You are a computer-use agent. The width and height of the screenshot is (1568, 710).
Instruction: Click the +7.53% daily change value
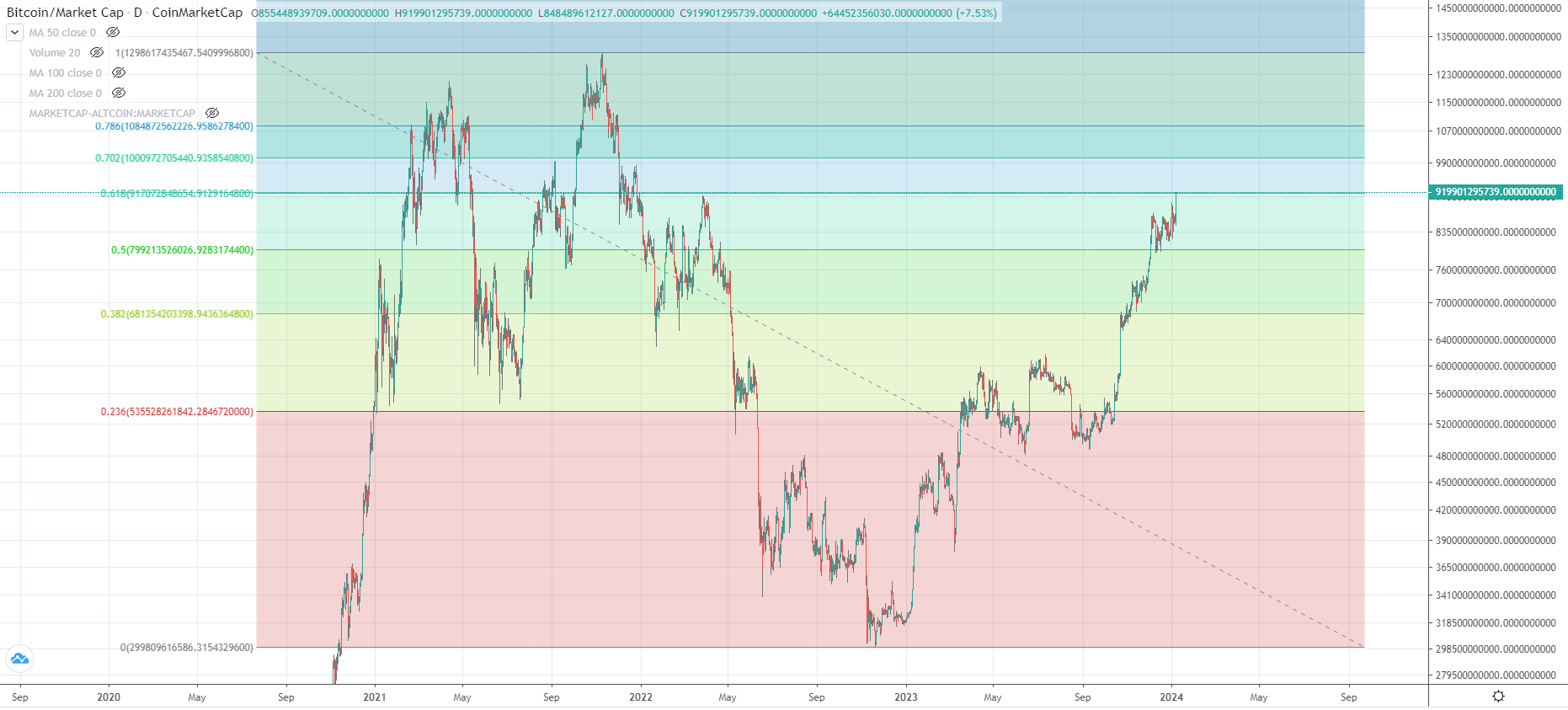pos(977,13)
